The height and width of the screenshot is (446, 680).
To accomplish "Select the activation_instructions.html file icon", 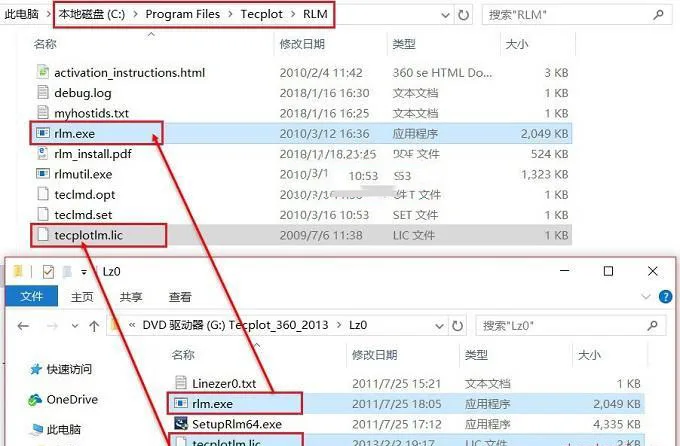I will tap(42, 72).
